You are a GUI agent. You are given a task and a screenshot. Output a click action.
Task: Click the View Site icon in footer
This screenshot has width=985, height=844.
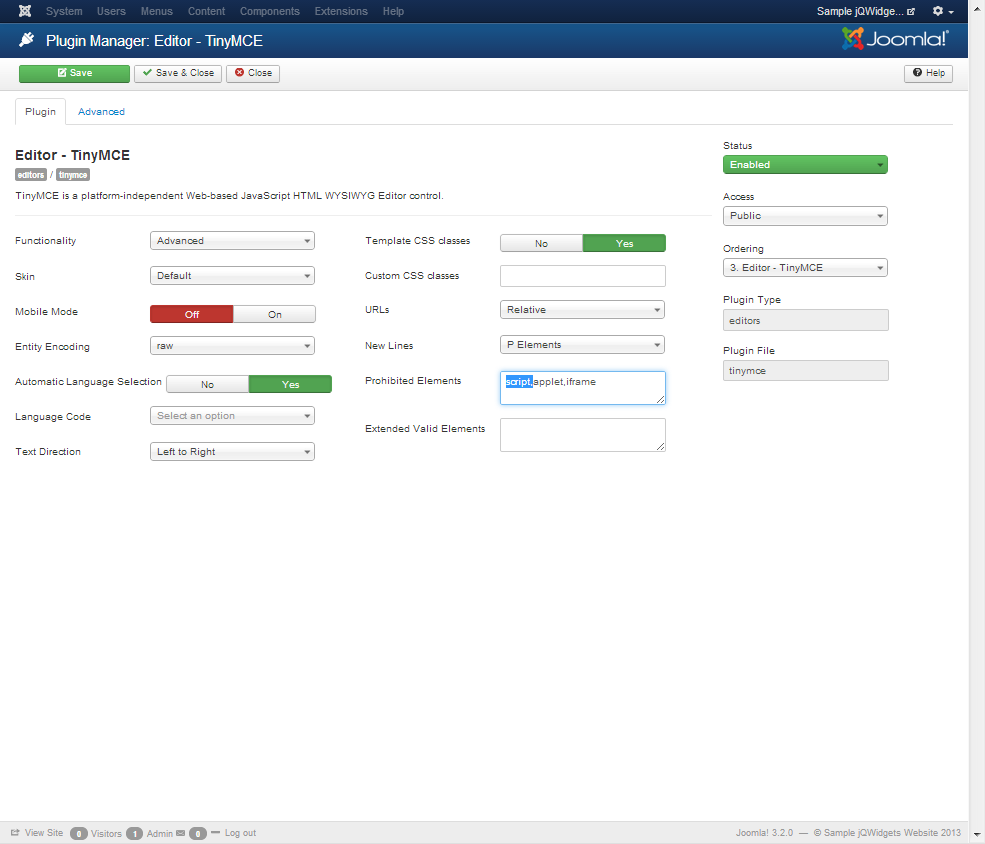click(15, 833)
